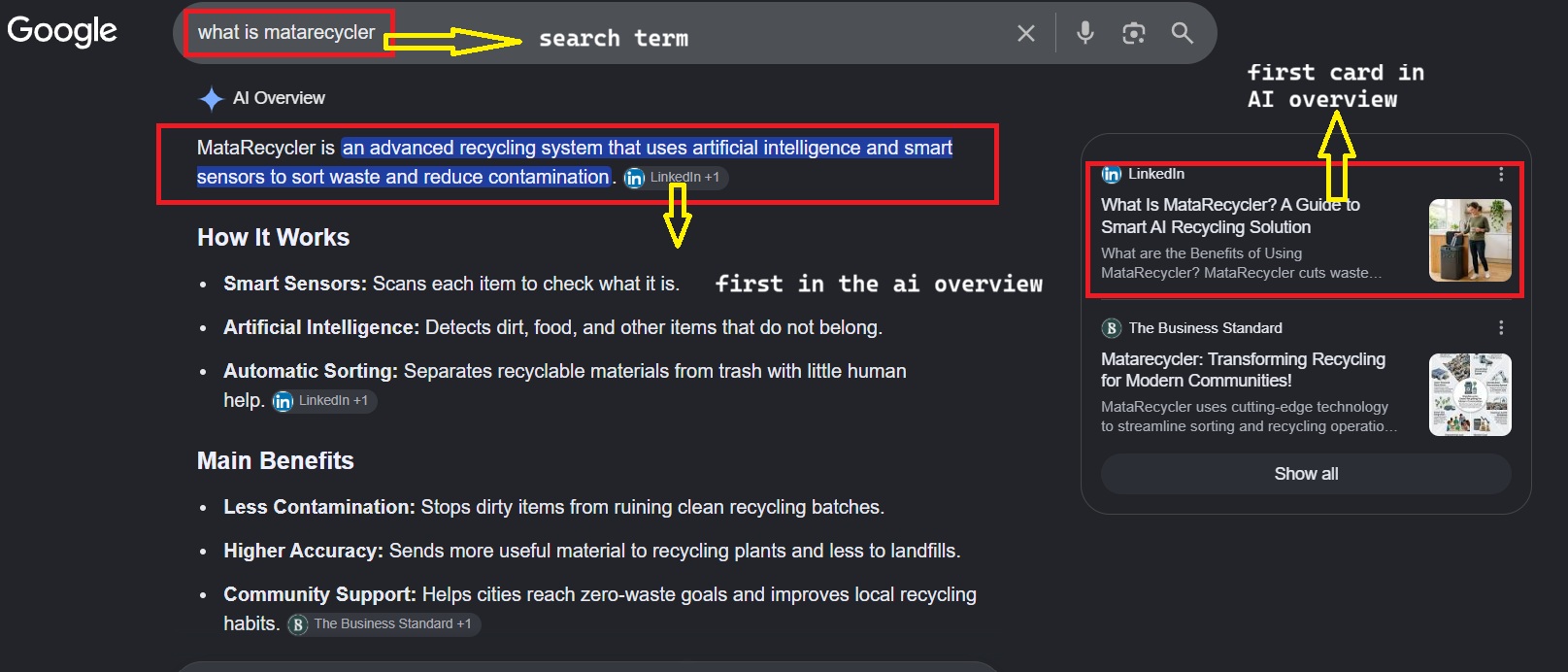This screenshot has width=1568, height=672.
Task: Click the 'How It Works' heading
Action: (x=273, y=238)
